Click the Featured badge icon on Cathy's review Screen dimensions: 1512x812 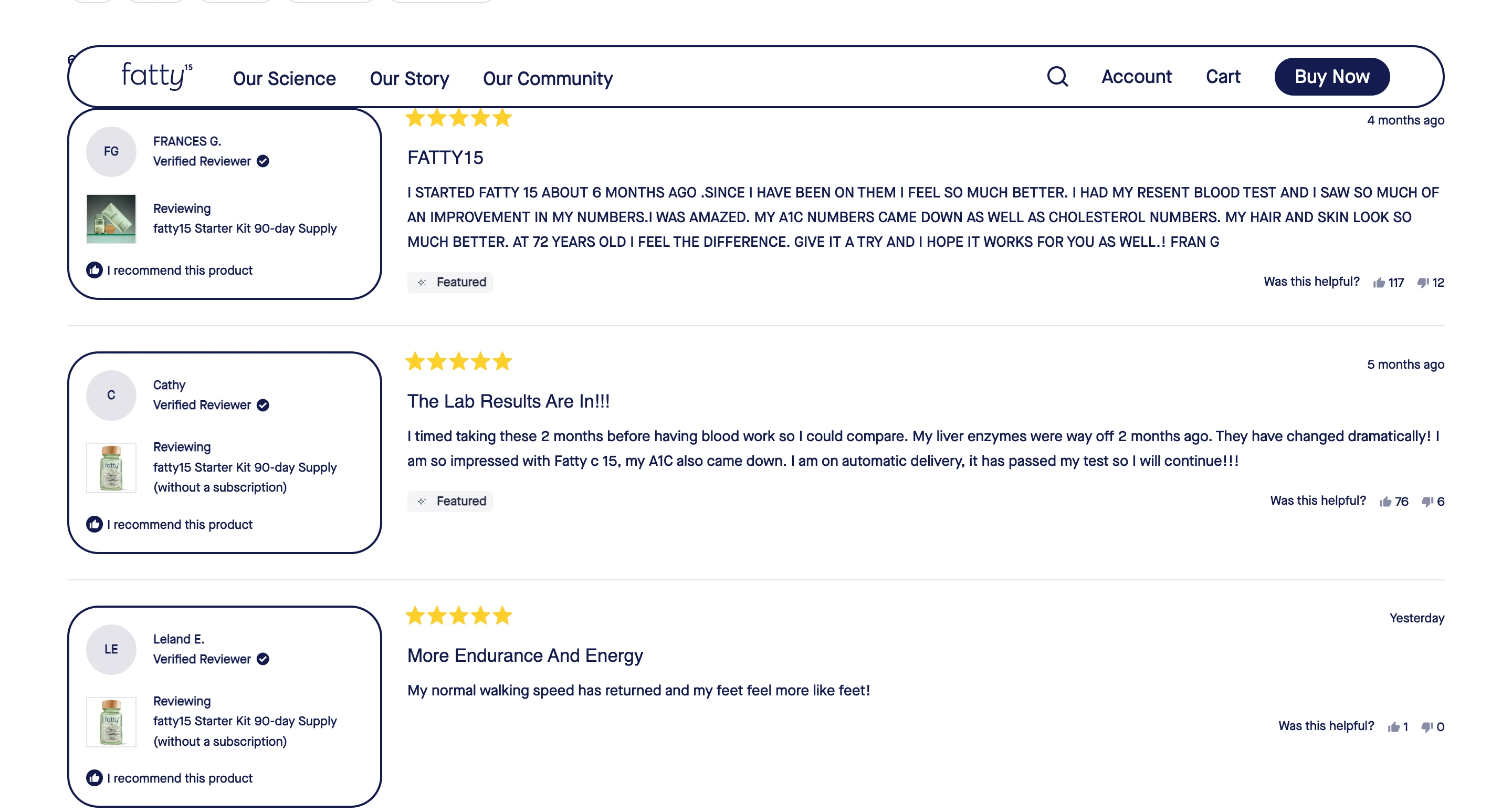coord(422,502)
